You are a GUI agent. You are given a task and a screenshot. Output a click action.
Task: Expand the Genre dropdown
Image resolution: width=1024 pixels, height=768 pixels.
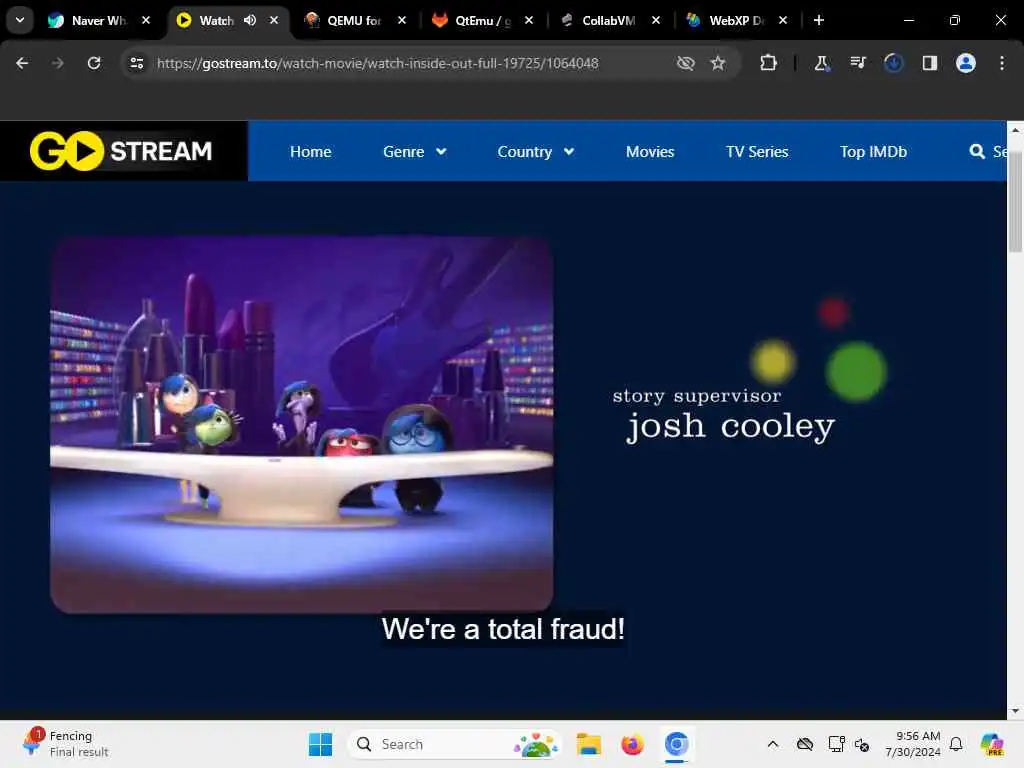(415, 152)
